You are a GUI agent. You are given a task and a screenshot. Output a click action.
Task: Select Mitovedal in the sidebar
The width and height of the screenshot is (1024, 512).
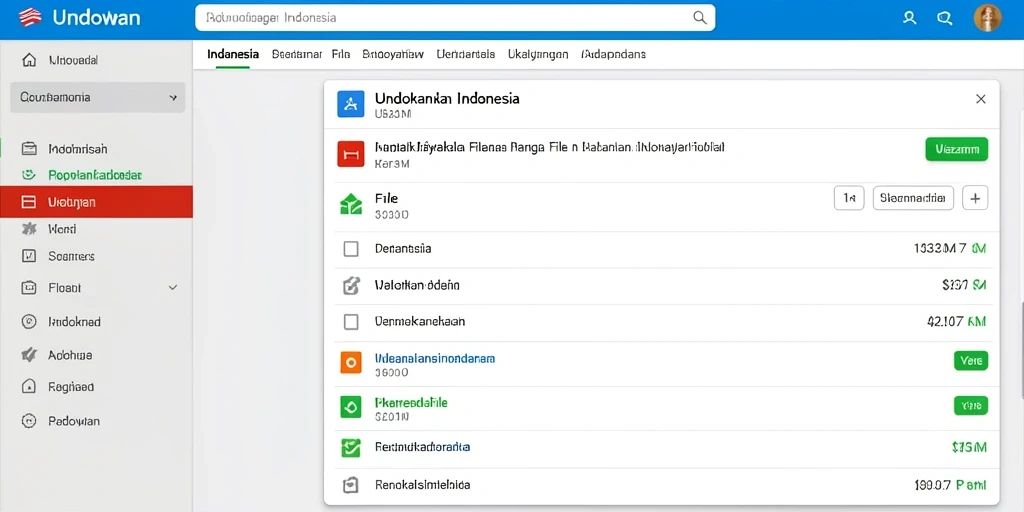click(x=73, y=60)
